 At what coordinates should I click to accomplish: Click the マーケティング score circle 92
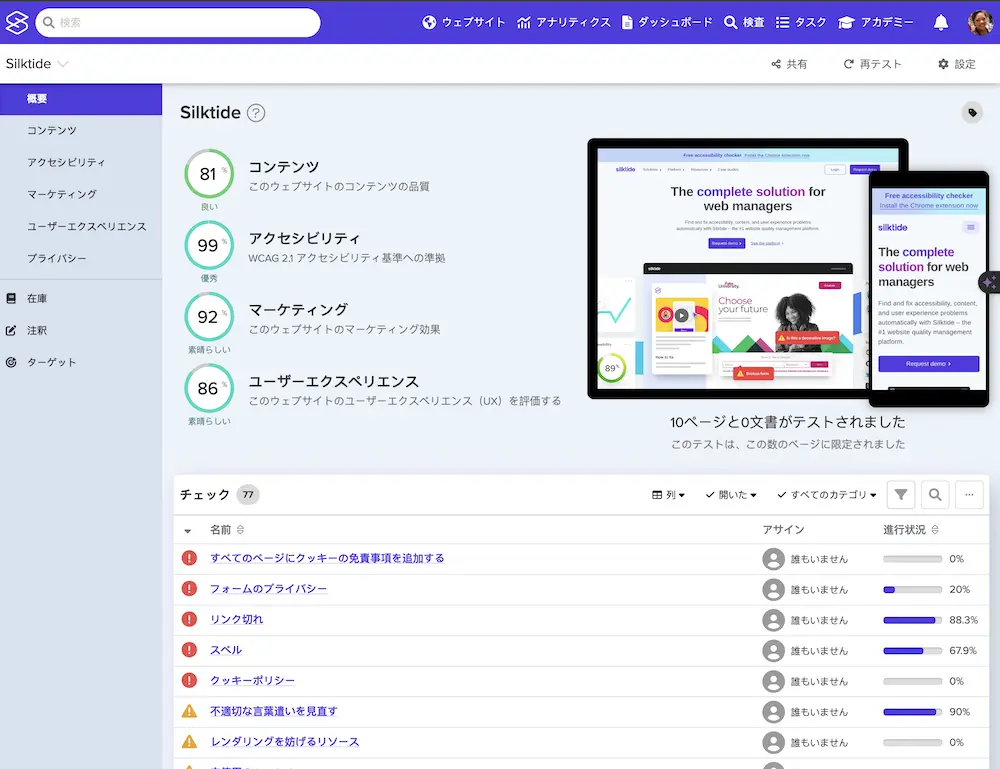click(x=209, y=316)
